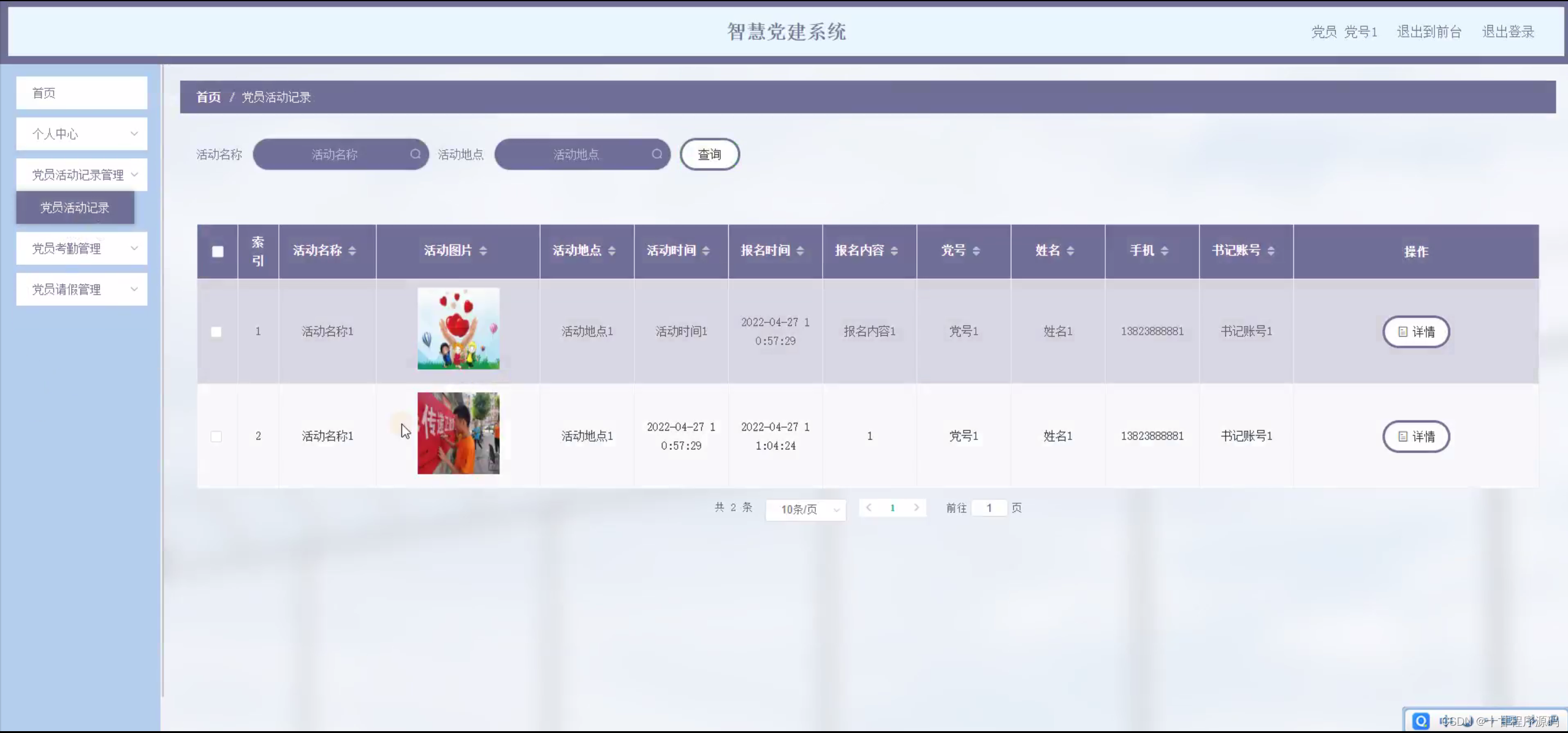This screenshot has width=1568, height=733.
Task: Open 详情 for the second row
Action: [1415, 436]
